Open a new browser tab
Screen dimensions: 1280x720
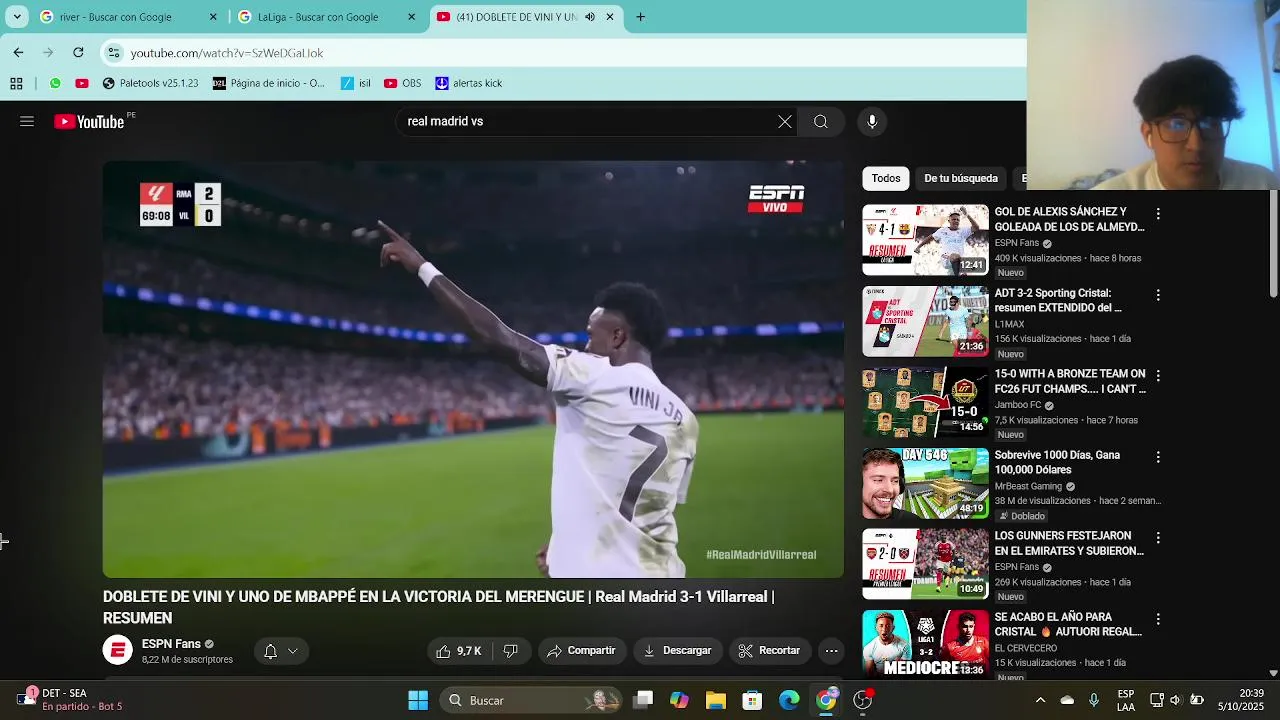[640, 17]
